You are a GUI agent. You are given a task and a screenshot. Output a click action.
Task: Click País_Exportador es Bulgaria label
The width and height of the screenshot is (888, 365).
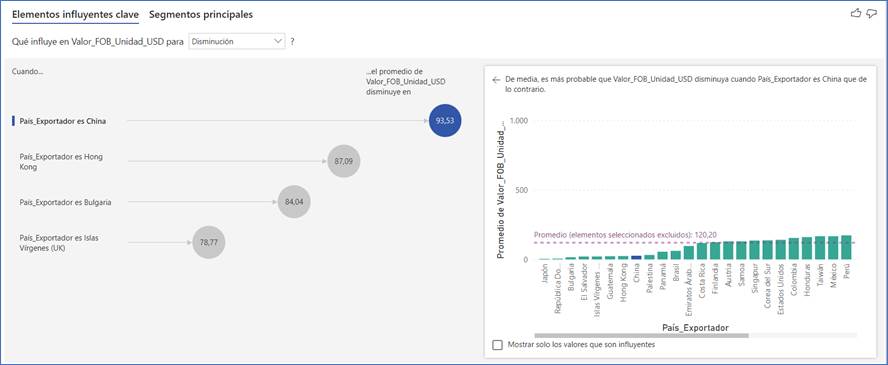pyautogui.click(x=65, y=202)
